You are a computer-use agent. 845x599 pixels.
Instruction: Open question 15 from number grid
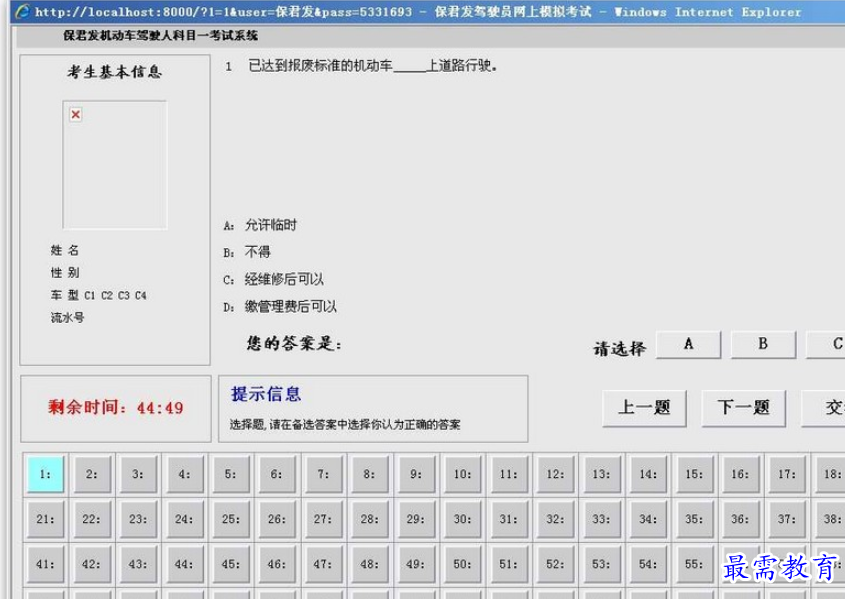[693, 474]
